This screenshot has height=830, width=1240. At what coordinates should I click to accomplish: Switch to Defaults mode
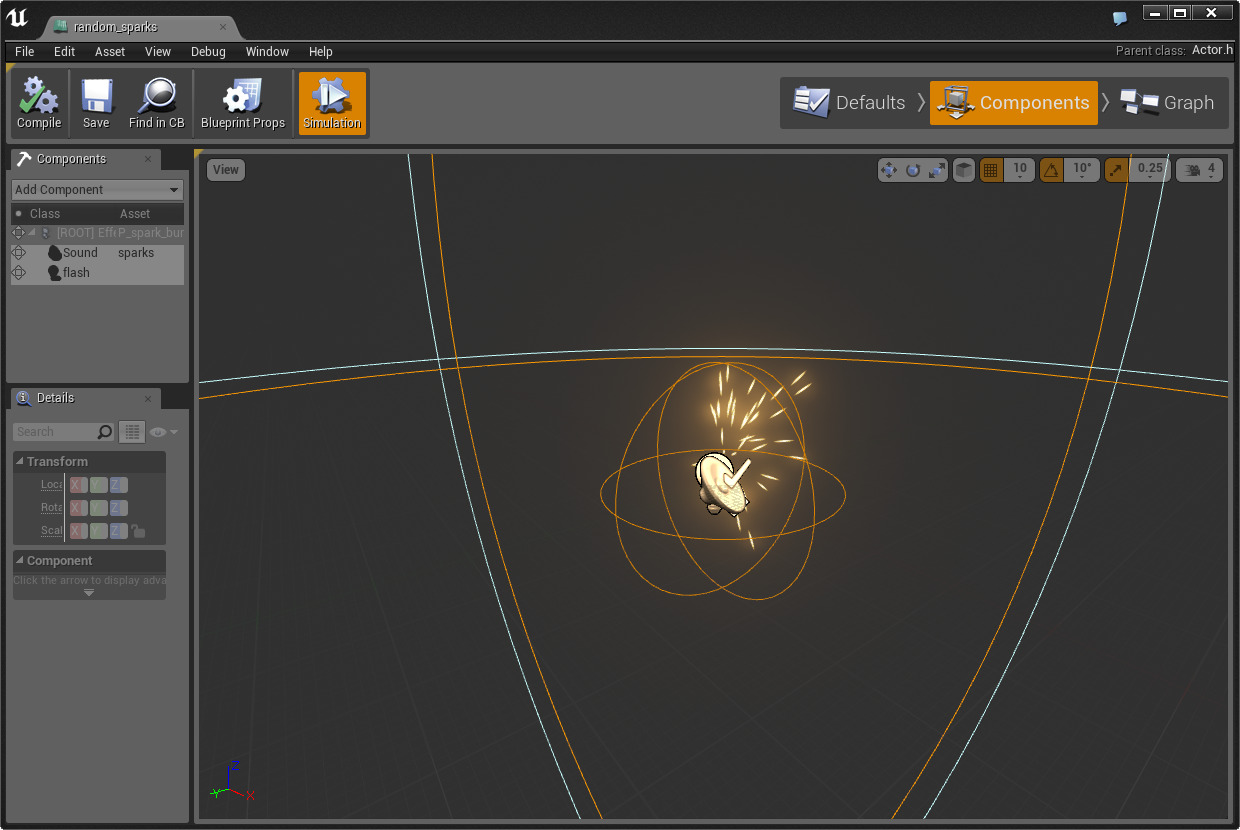[x=851, y=103]
